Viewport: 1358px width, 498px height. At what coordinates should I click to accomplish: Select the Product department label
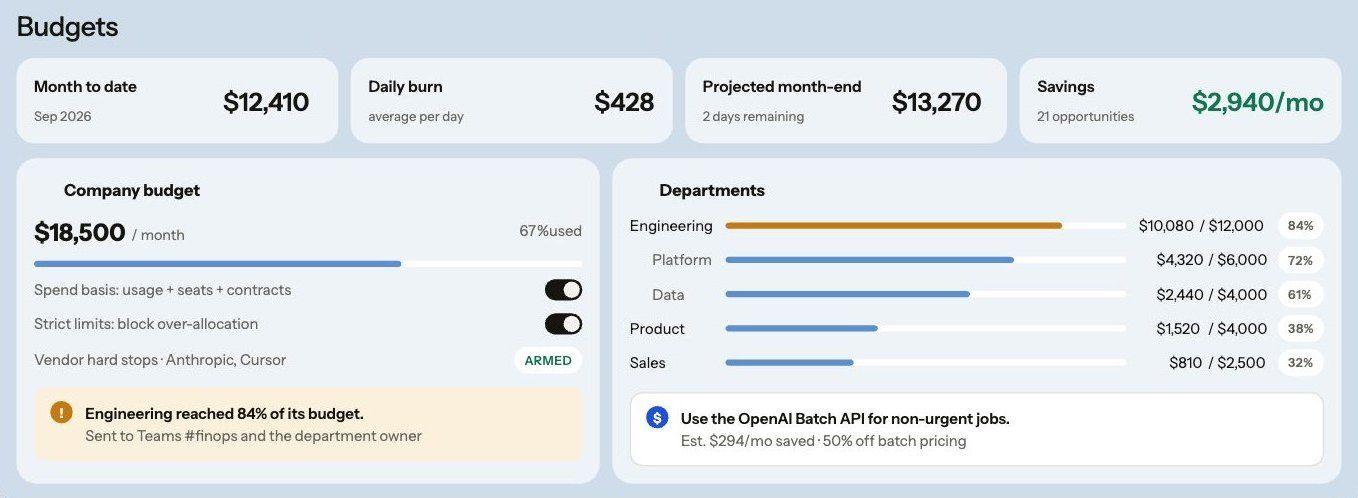[657, 329]
